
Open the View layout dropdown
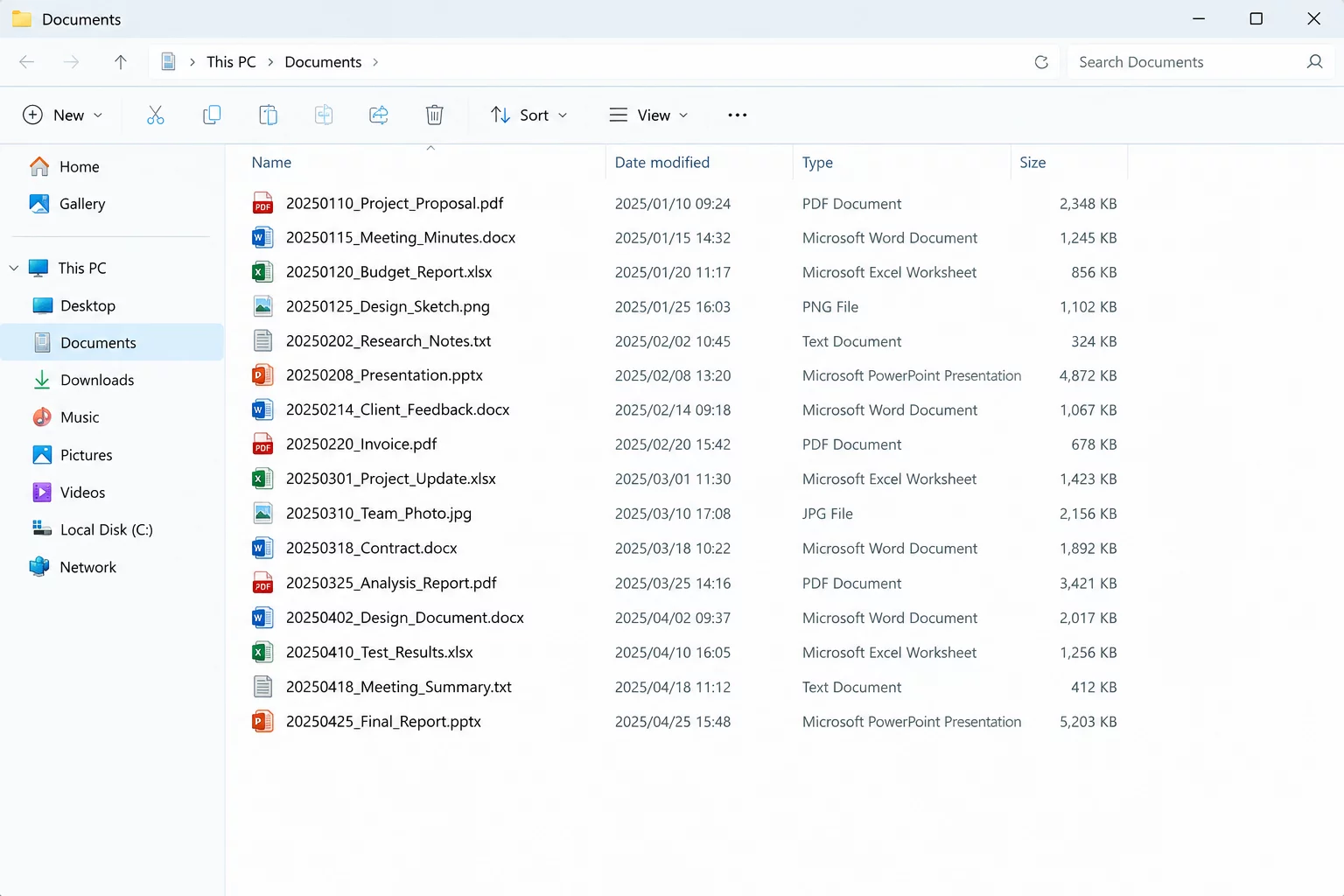648,115
